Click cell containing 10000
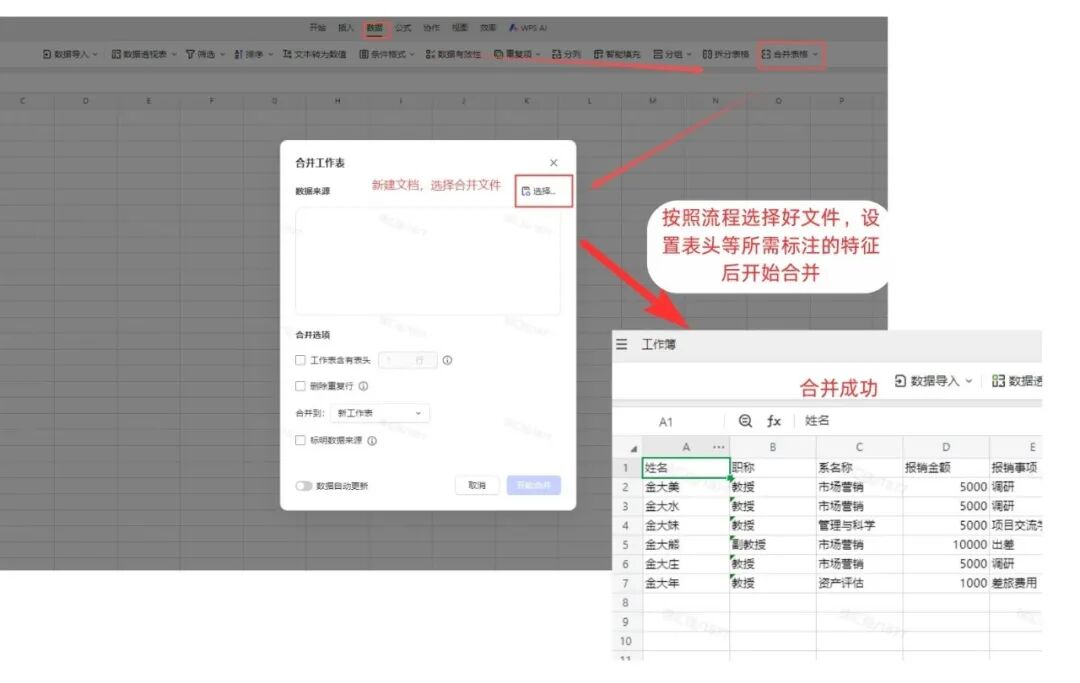 click(x=946, y=545)
